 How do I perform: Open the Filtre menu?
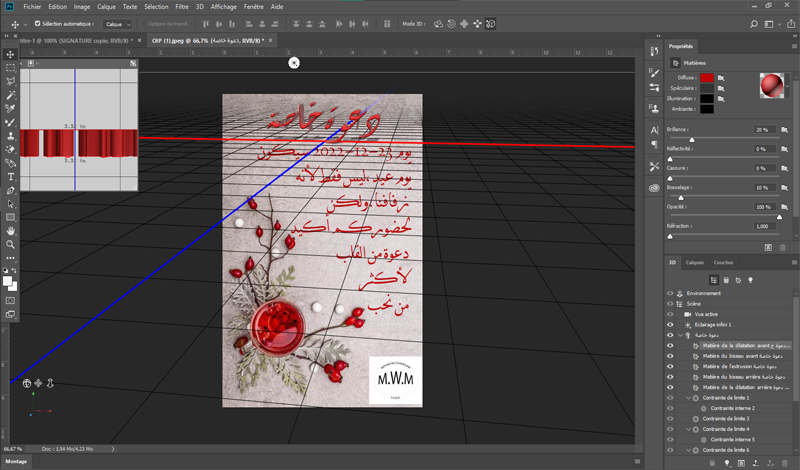click(182, 7)
